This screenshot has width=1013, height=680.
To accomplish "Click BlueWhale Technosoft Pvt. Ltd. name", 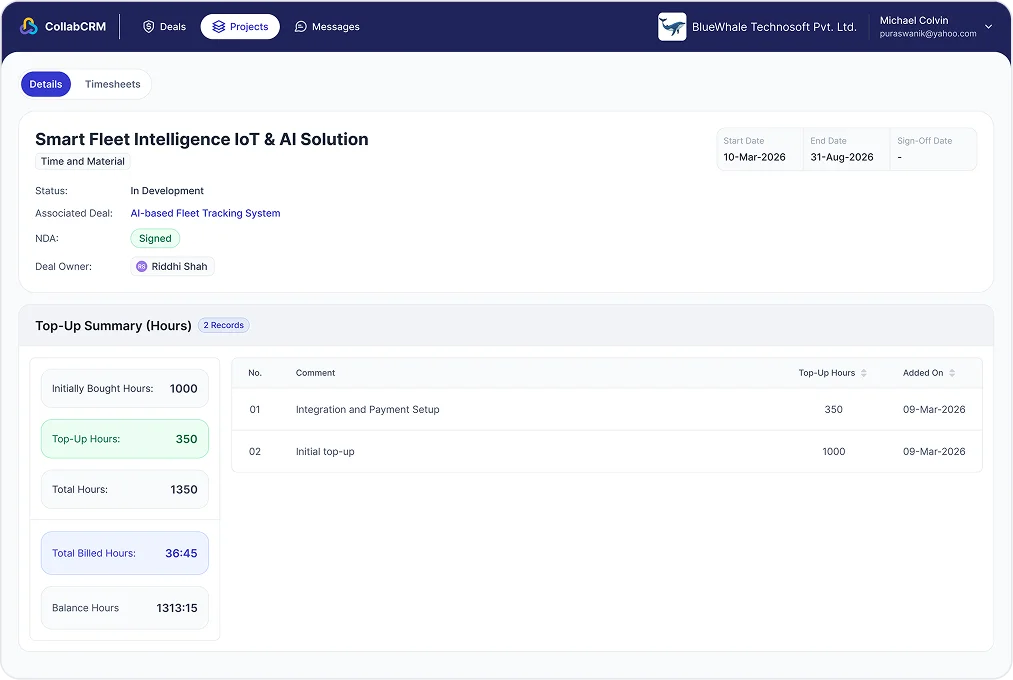I will click(774, 27).
